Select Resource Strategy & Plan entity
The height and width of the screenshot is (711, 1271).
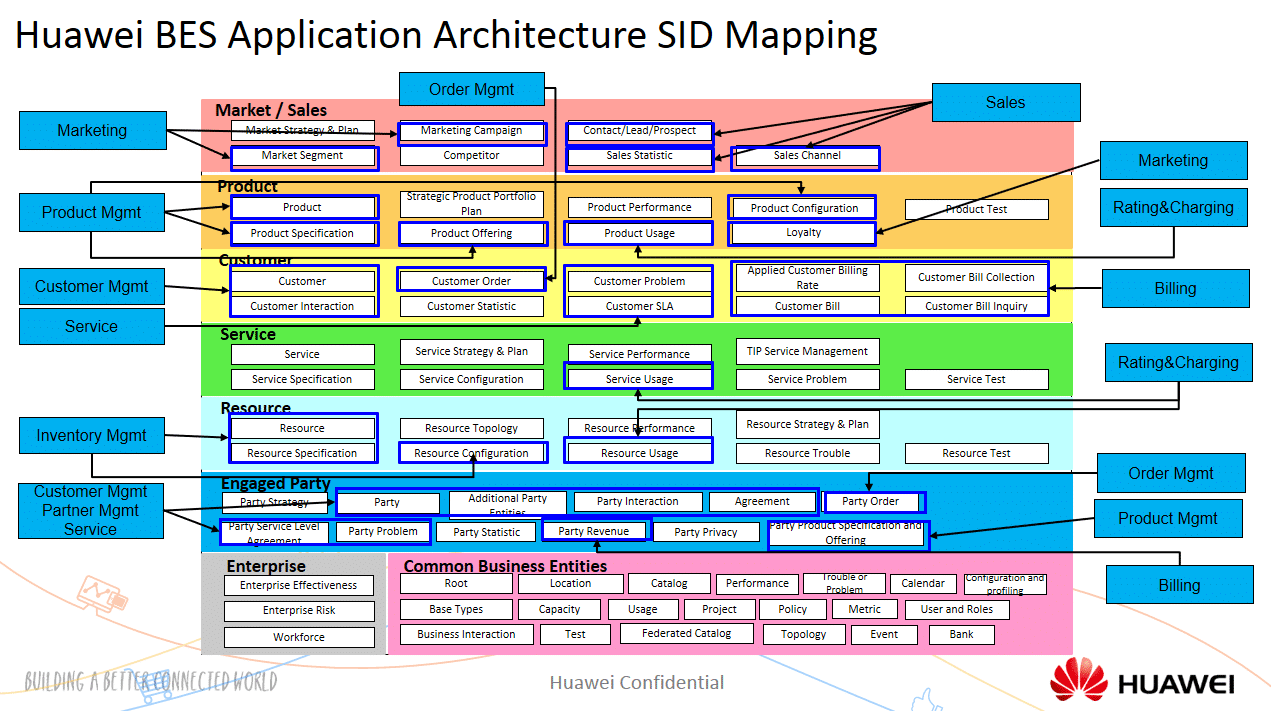point(808,424)
